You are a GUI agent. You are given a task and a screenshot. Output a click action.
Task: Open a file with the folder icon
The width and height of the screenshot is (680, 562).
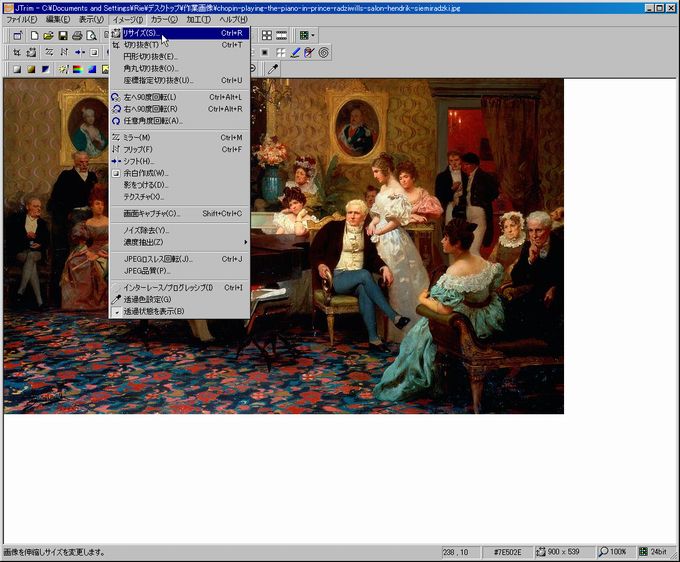click(48, 36)
